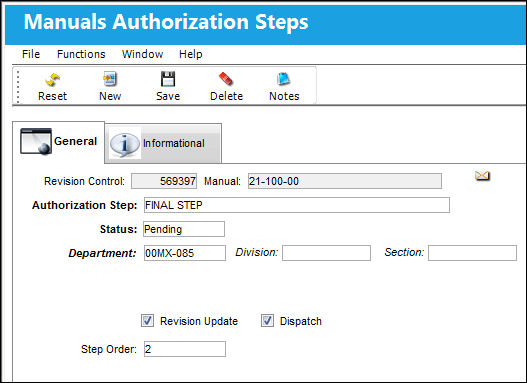The height and width of the screenshot is (383, 527).
Task: Grab the toolbar dotted drag handle
Action: click(18, 86)
